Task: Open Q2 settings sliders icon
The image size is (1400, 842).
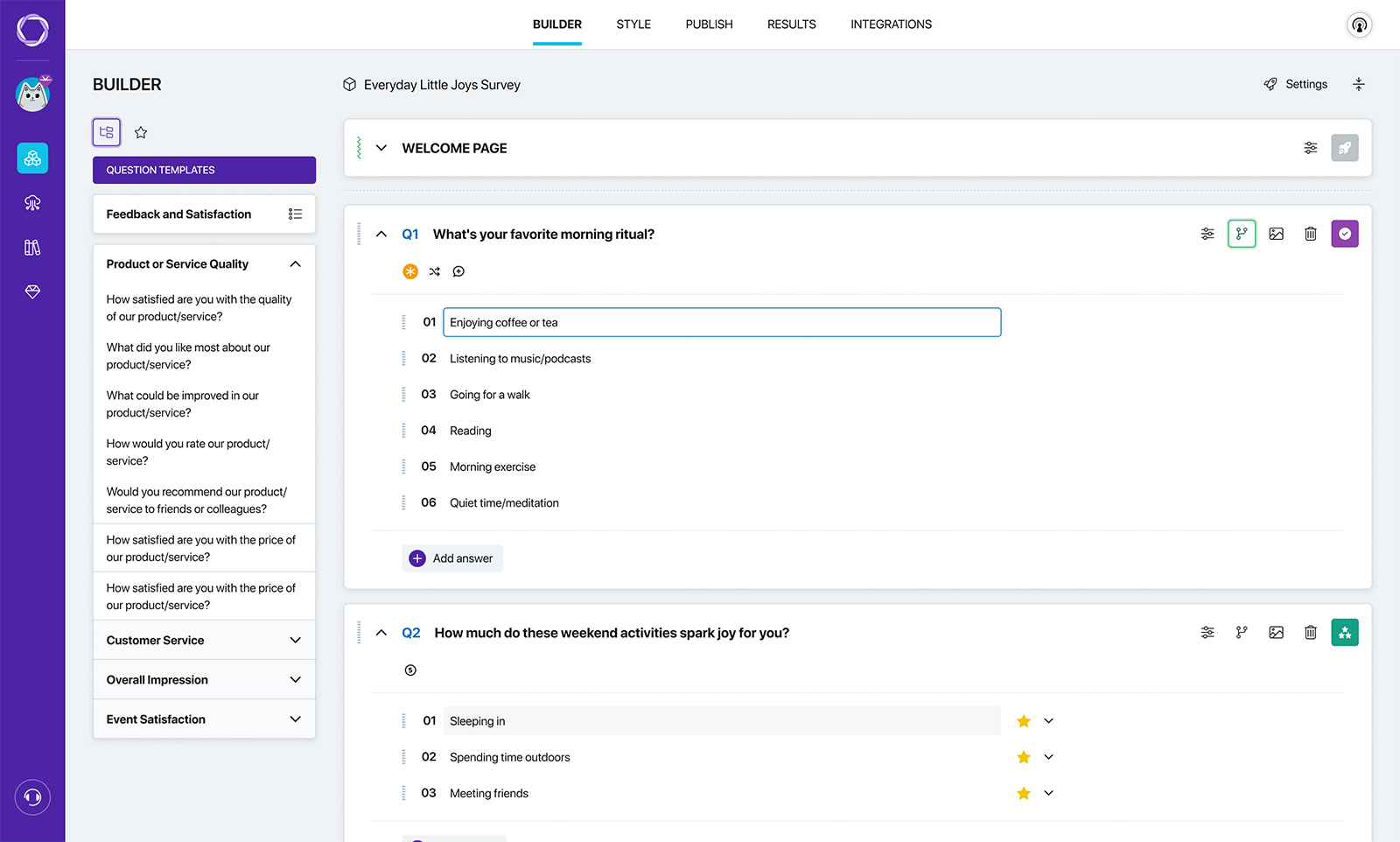Action: click(x=1207, y=633)
